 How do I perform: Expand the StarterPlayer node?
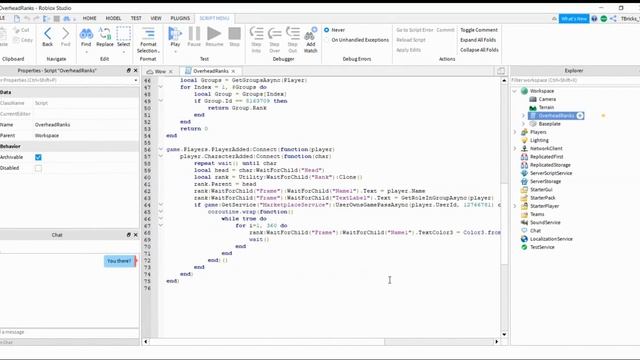pyautogui.click(x=515, y=206)
